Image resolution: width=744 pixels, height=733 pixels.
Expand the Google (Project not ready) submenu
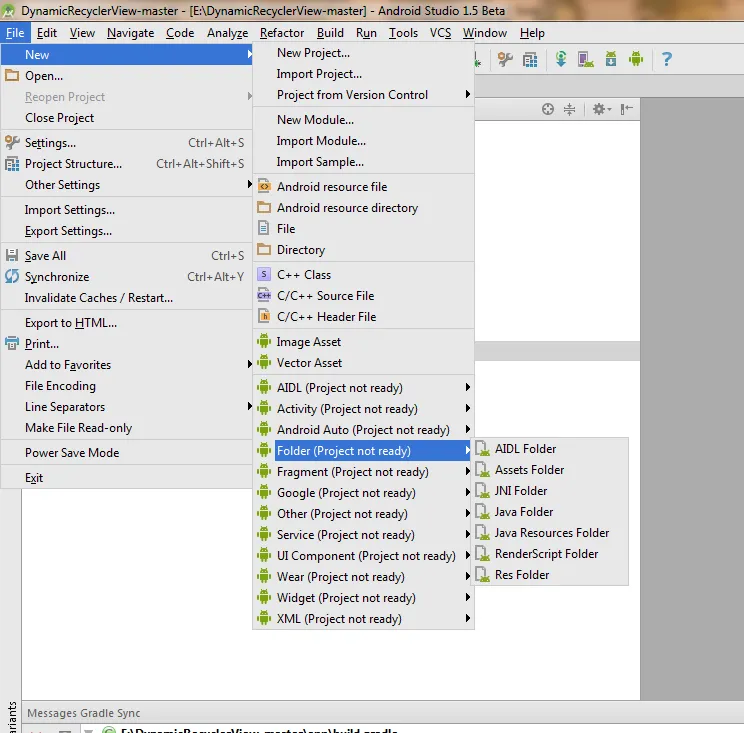click(x=363, y=492)
